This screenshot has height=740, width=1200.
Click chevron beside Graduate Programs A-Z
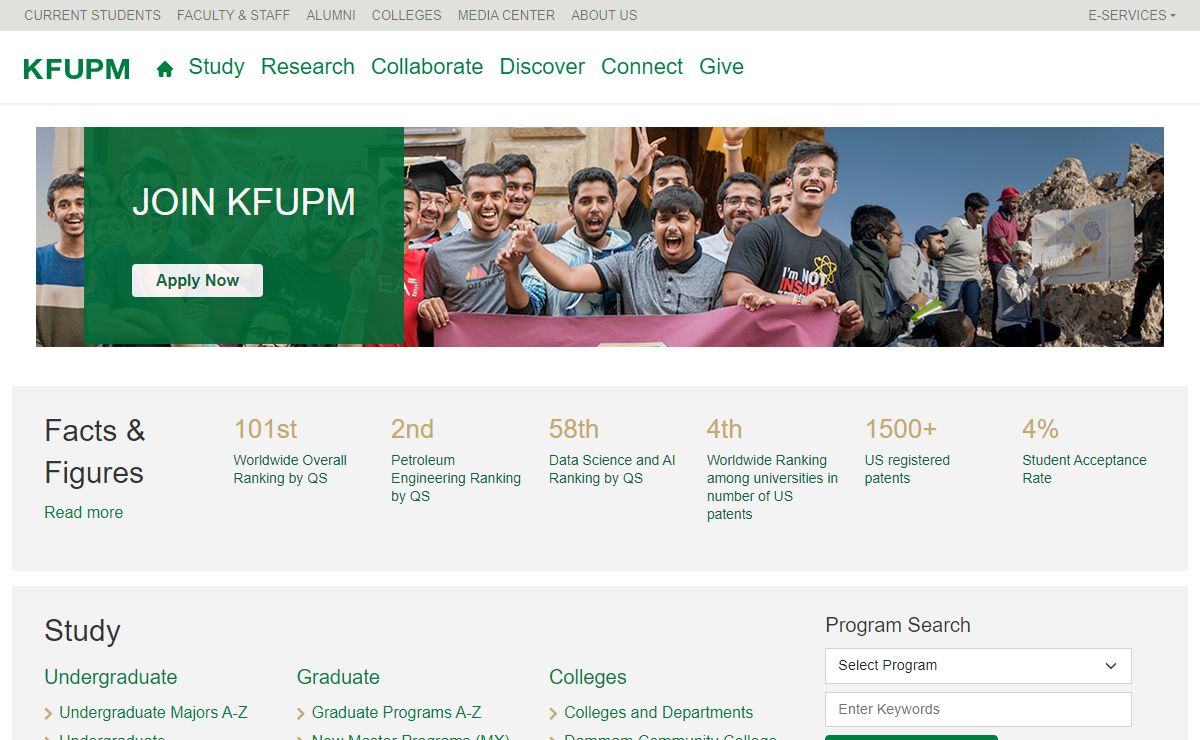(301, 713)
